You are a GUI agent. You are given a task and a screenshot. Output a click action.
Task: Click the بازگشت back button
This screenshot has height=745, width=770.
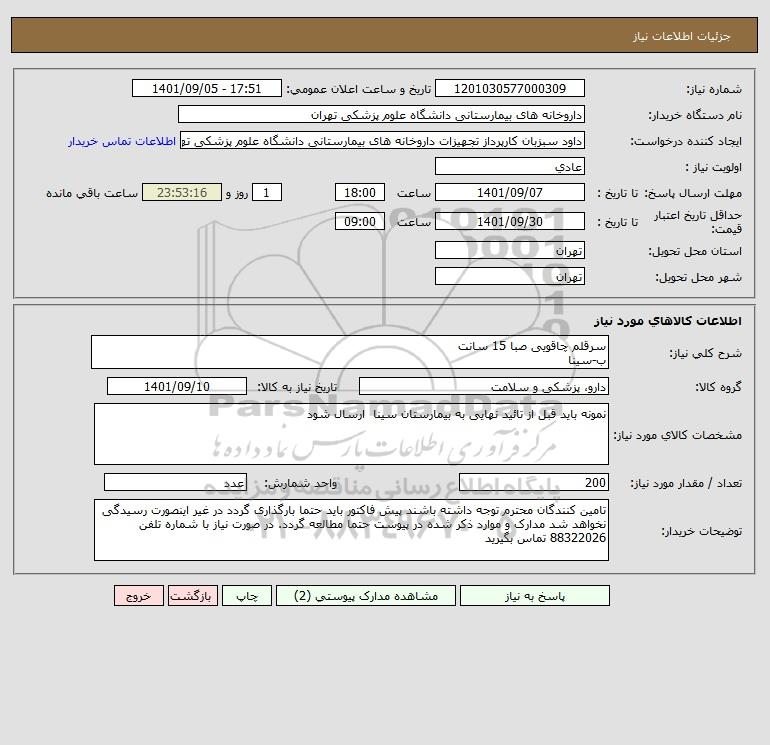(x=192, y=596)
